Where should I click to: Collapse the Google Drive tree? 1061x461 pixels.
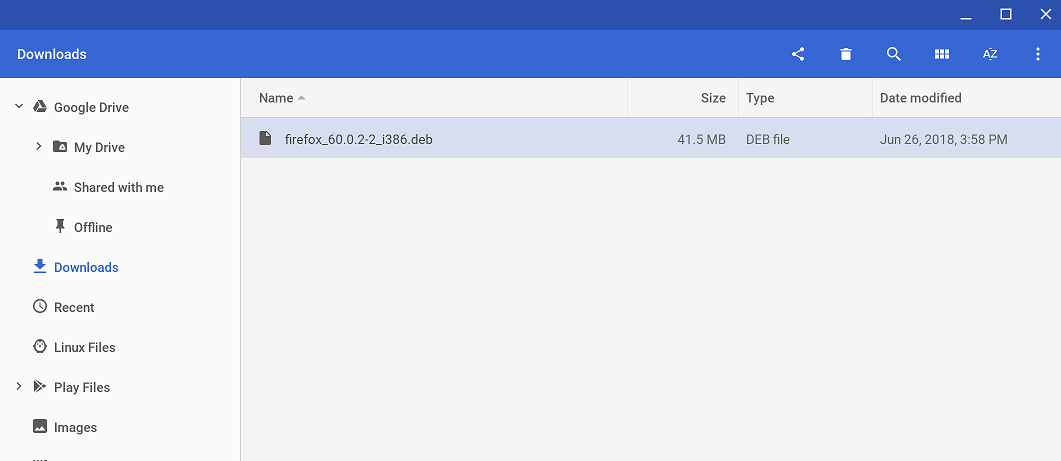[19, 107]
